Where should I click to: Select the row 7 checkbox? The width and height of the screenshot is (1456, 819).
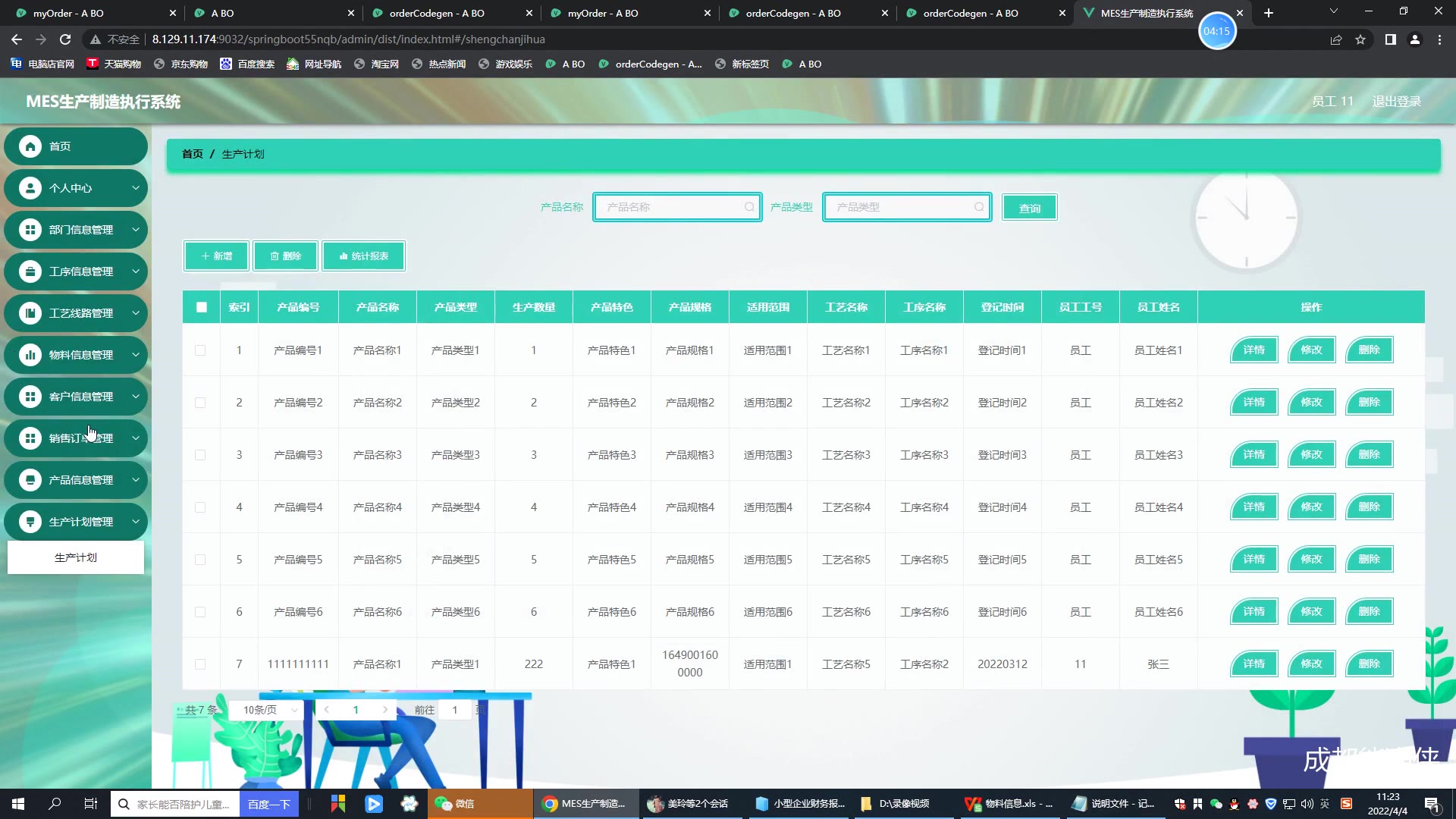coord(200,664)
